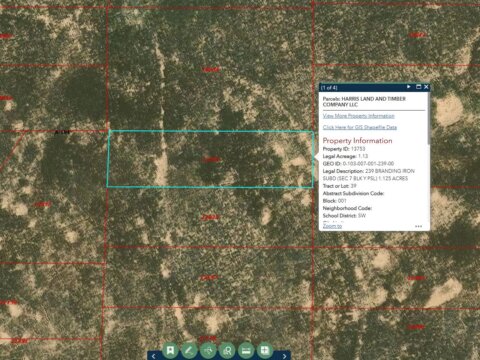Open the Bookmark widget in bottom toolbar
480x360 pixels.
(170, 350)
